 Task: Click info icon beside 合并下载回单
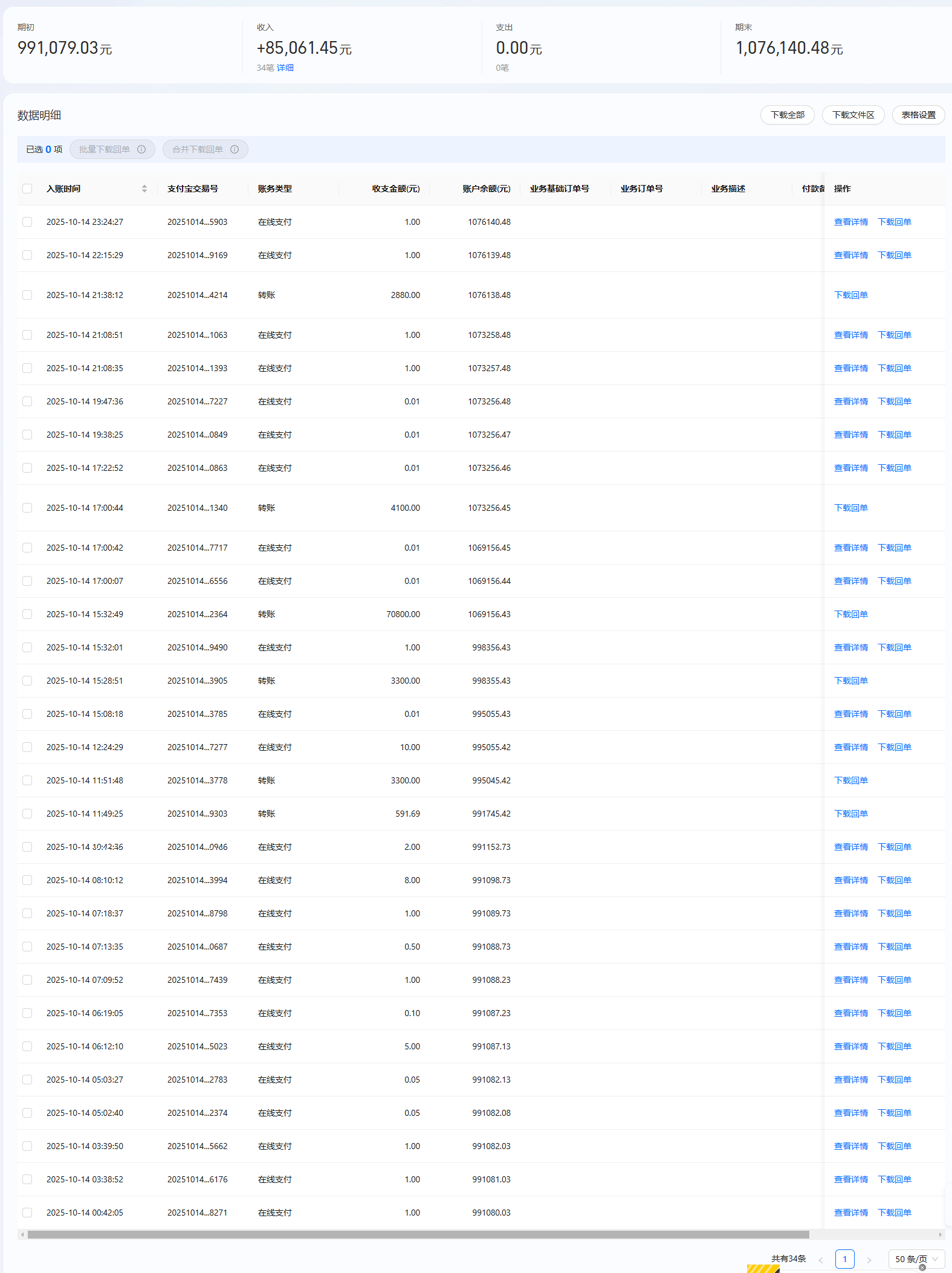coord(235,149)
